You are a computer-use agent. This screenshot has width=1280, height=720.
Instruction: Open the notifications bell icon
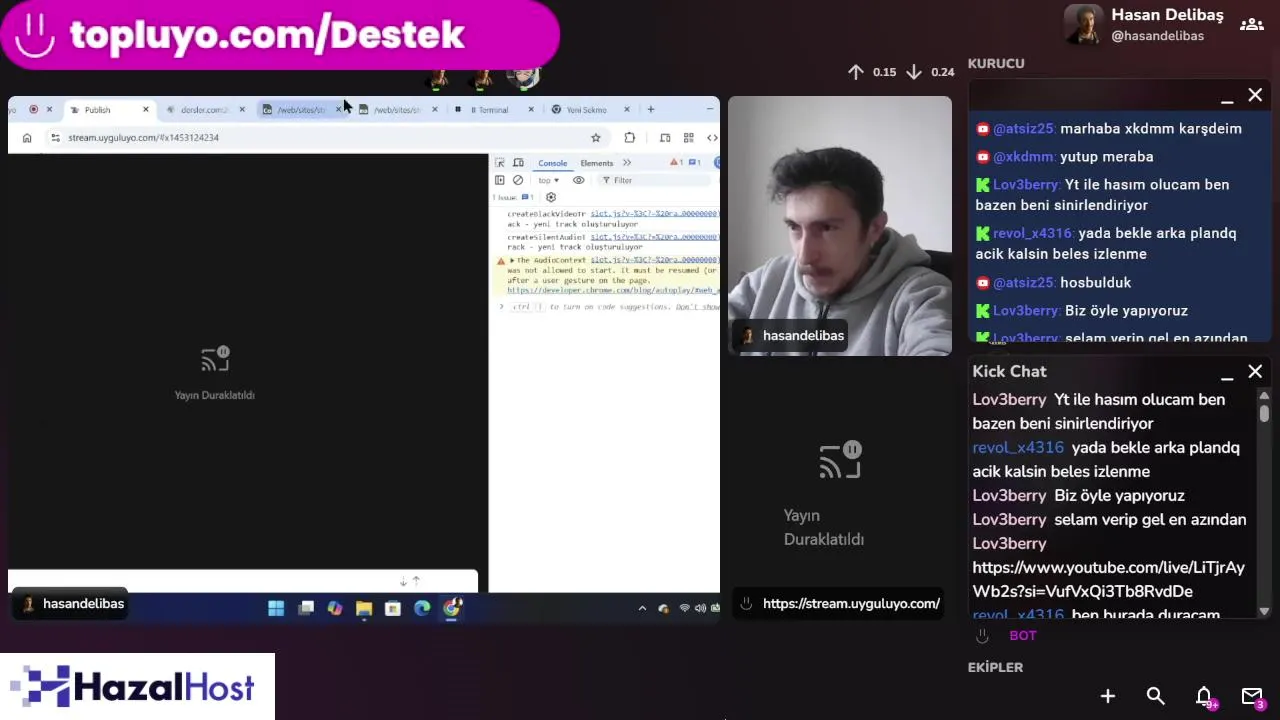coord(1204,696)
